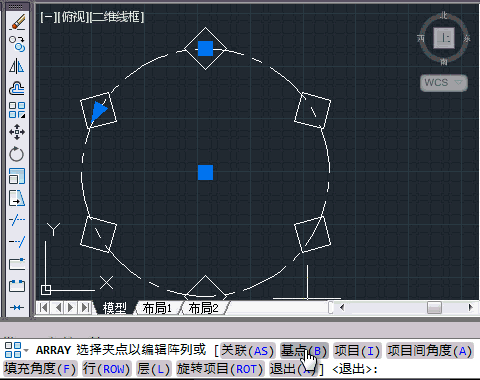This screenshot has width=480, height=380.
Task: Jump to first layout tab arrow
Action: pos(44,307)
